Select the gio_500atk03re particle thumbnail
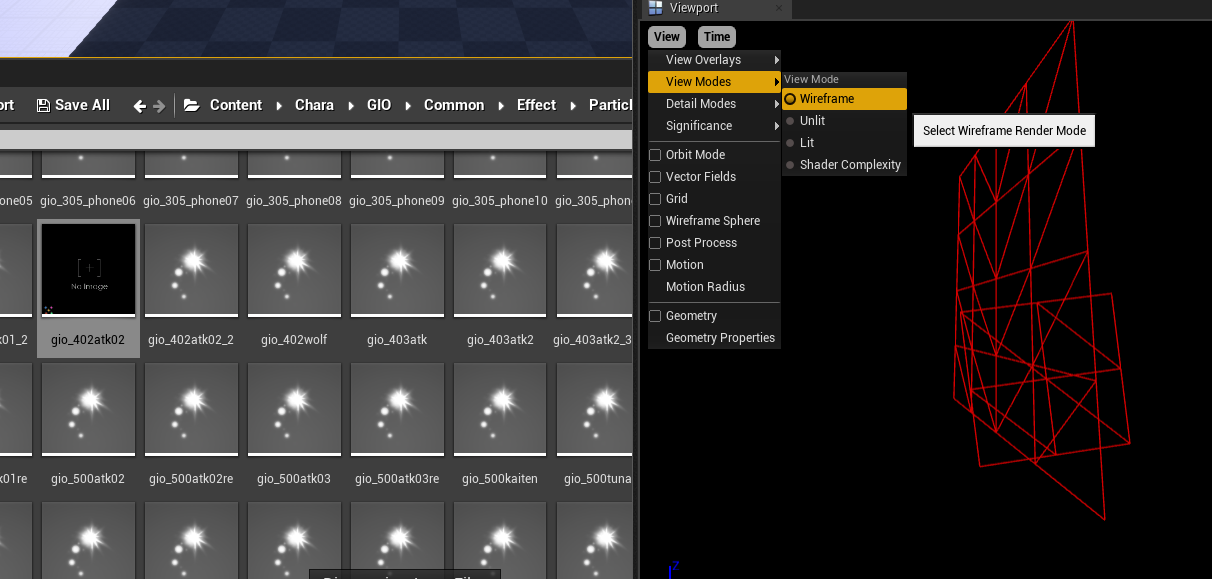This screenshot has width=1212, height=579. click(397, 409)
